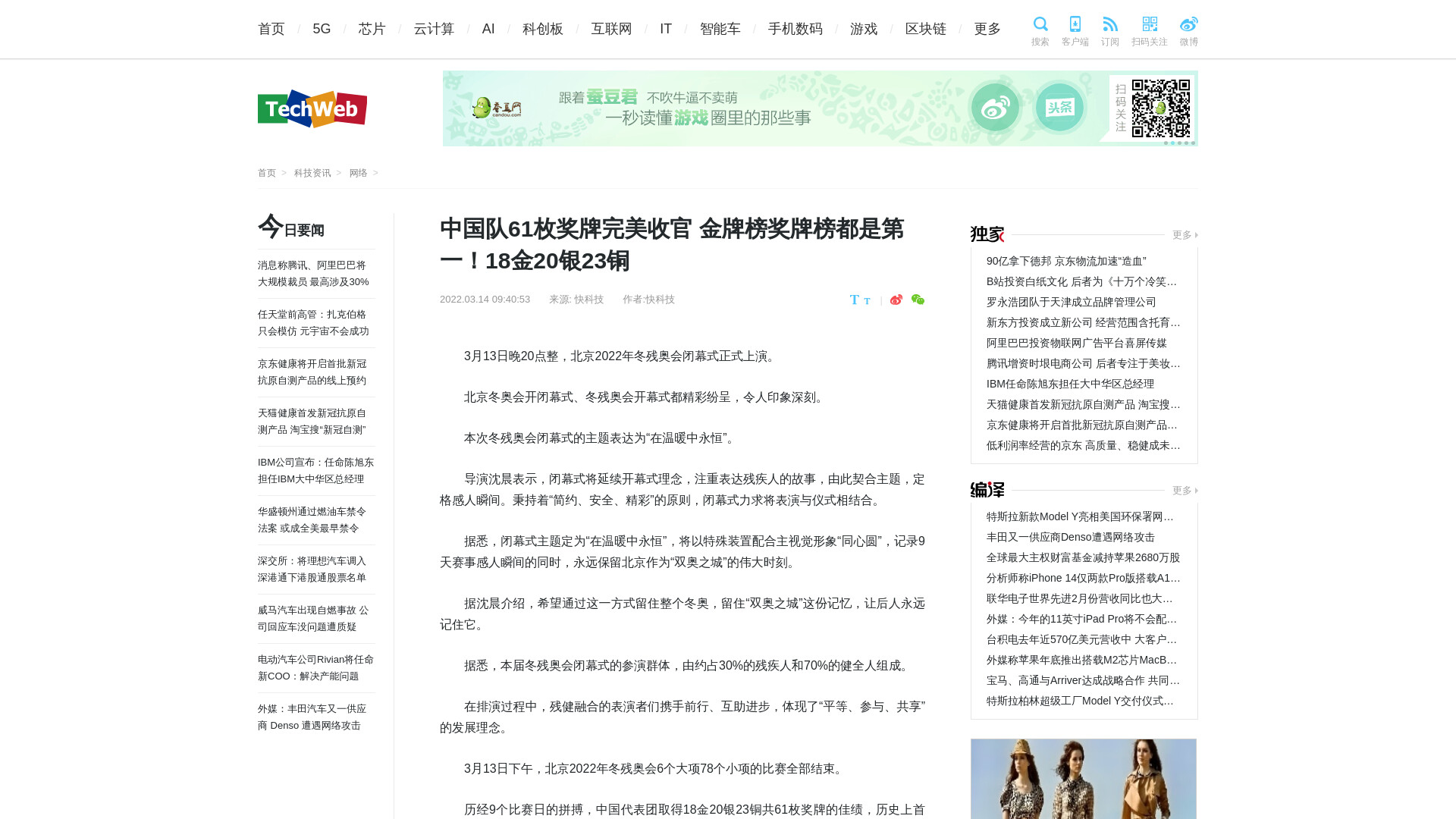Open 天猫健康首发新冠抗原 sidebar news

(x=312, y=422)
